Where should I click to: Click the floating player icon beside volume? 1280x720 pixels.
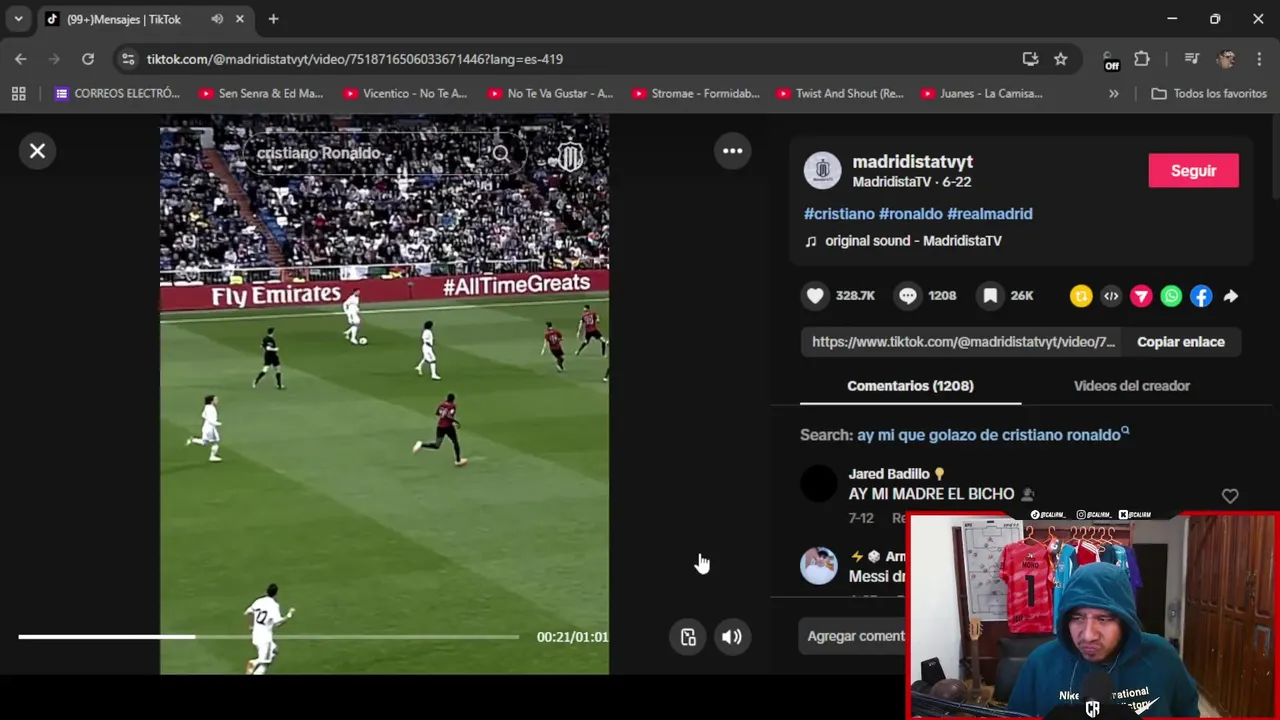(x=688, y=637)
